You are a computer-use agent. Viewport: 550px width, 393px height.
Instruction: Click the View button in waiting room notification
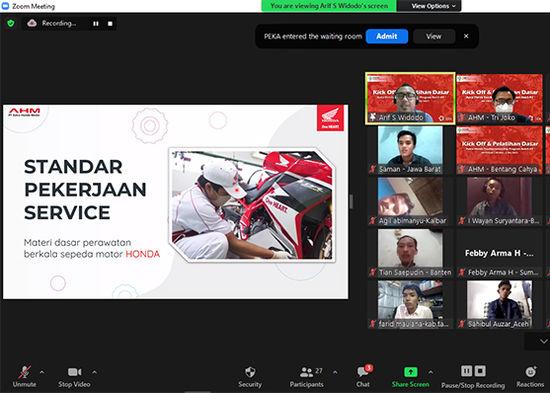coord(434,36)
